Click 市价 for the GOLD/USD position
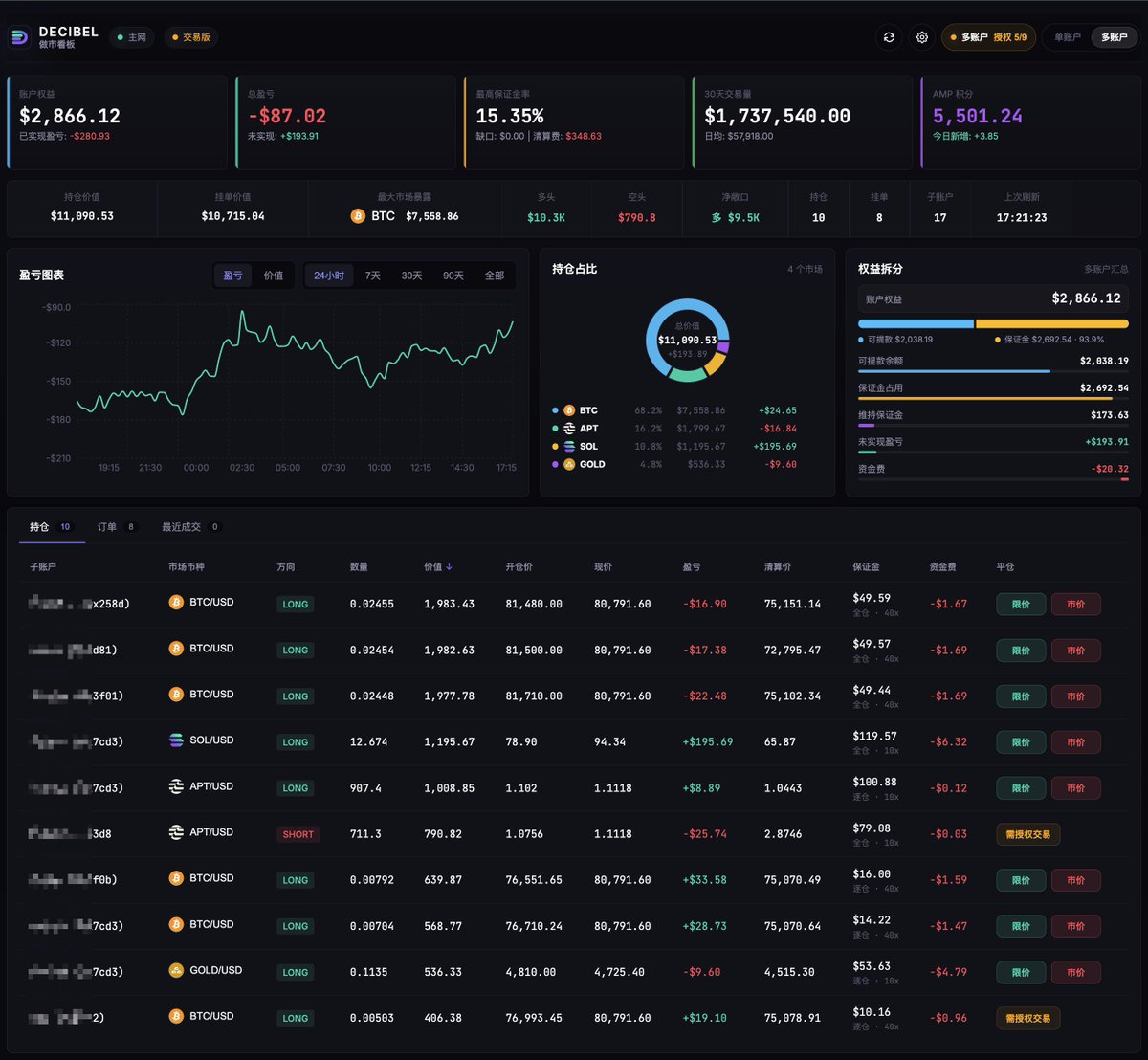Screen dimensions: 1148x1060 (x=1075, y=972)
